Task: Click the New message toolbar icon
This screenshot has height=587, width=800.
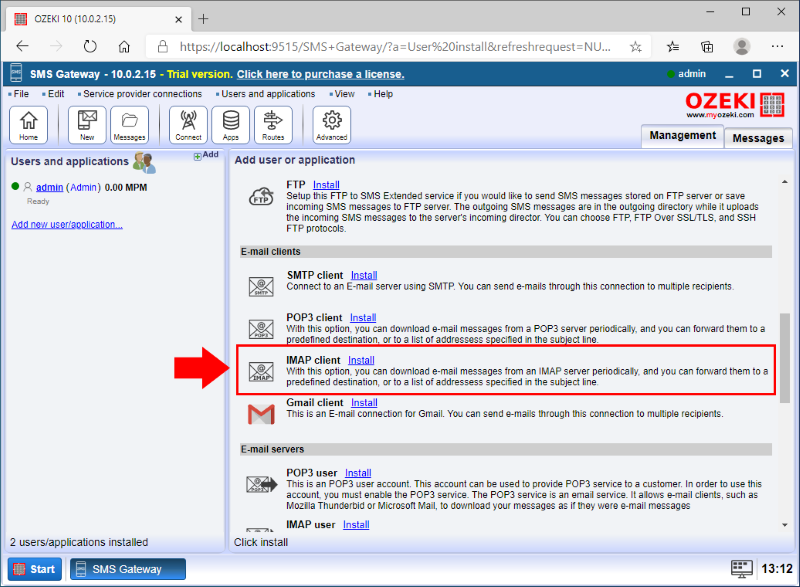Action: [87, 124]
